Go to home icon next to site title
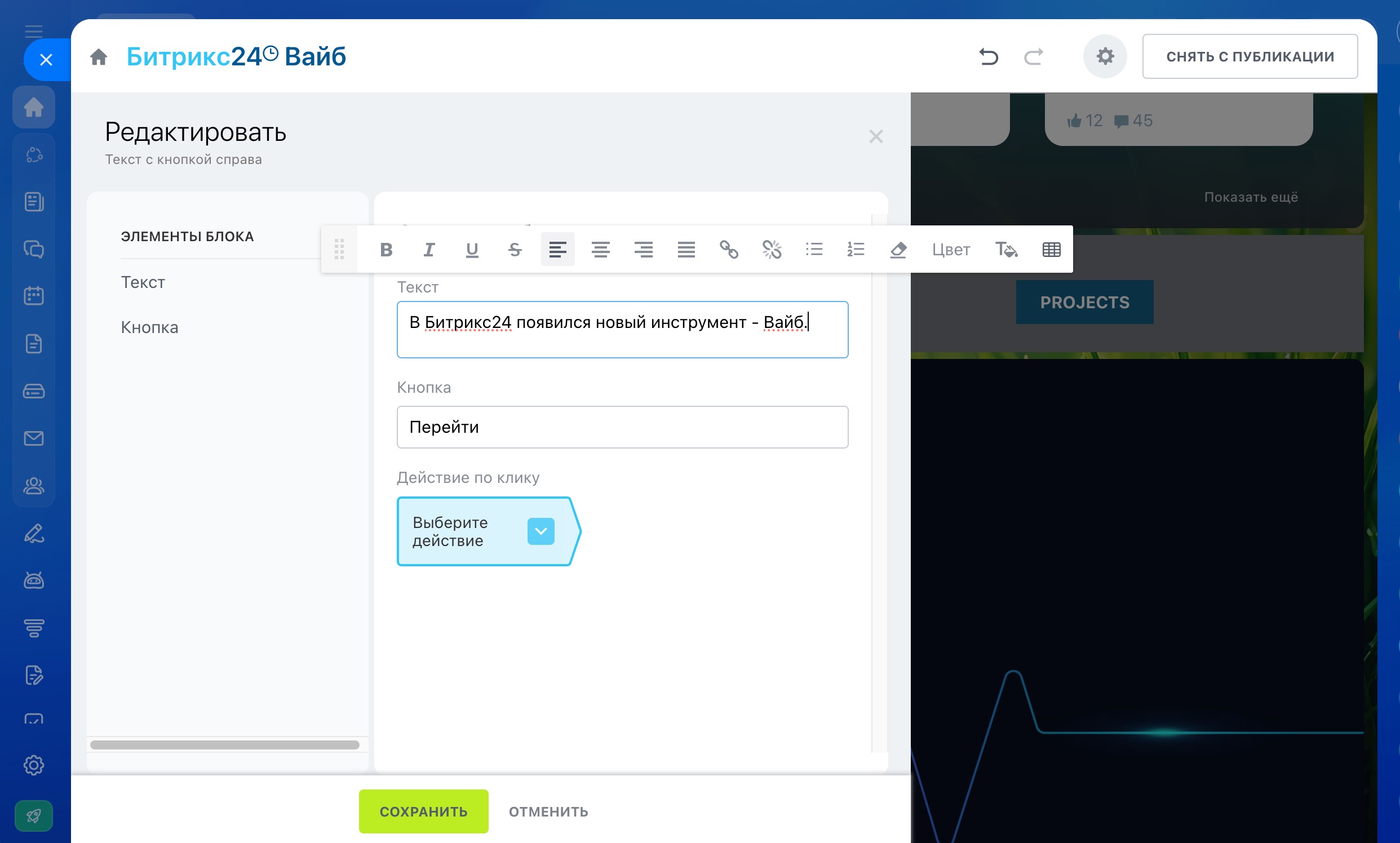The height and width of the screenshot is (843, 1400). tap(99, 56)
